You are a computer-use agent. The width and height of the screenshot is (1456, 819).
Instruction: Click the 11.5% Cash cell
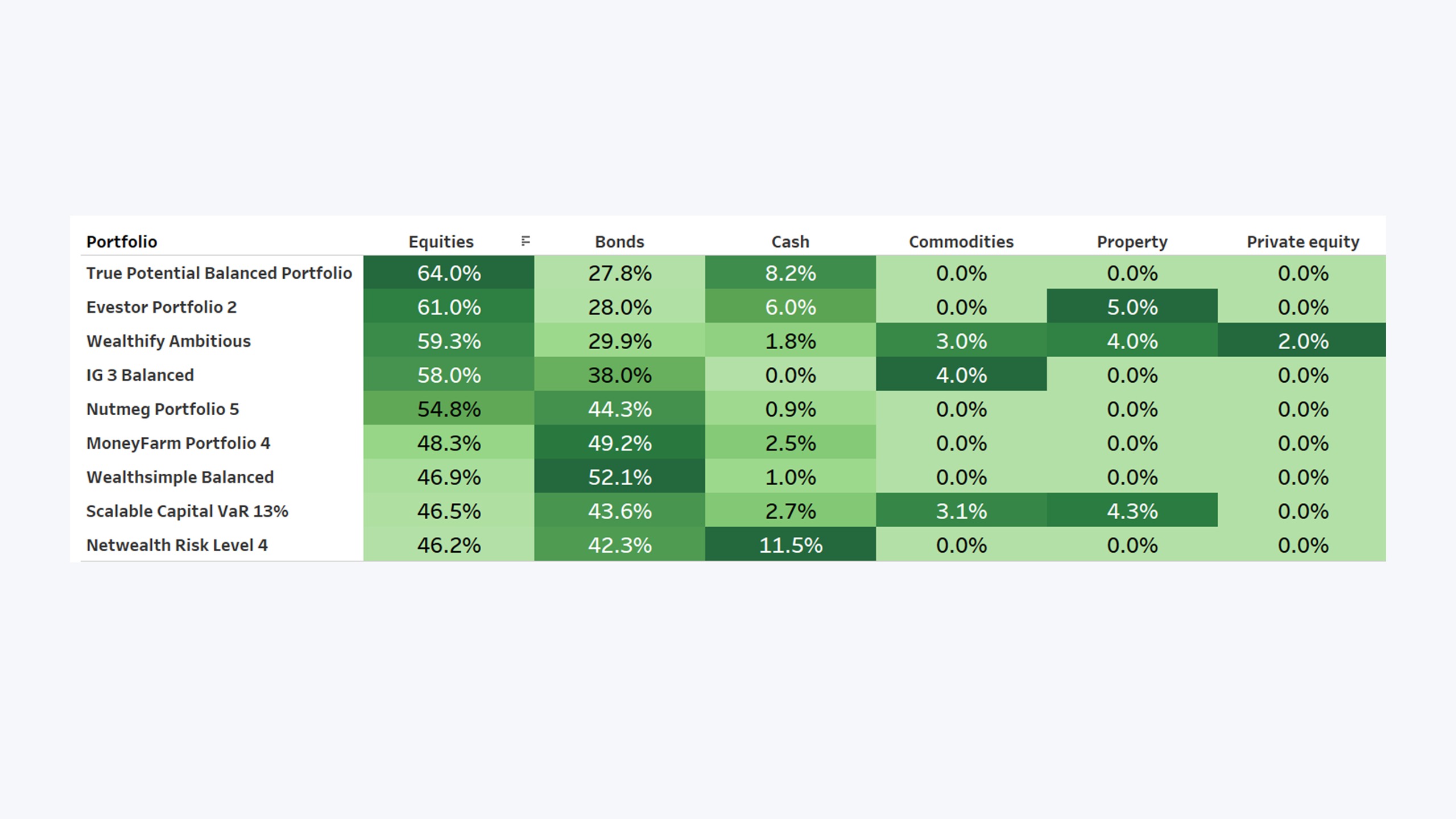point(790,544)
